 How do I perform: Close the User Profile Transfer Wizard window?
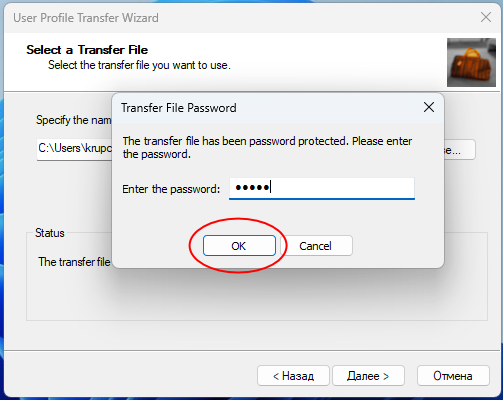coord(486,17)
